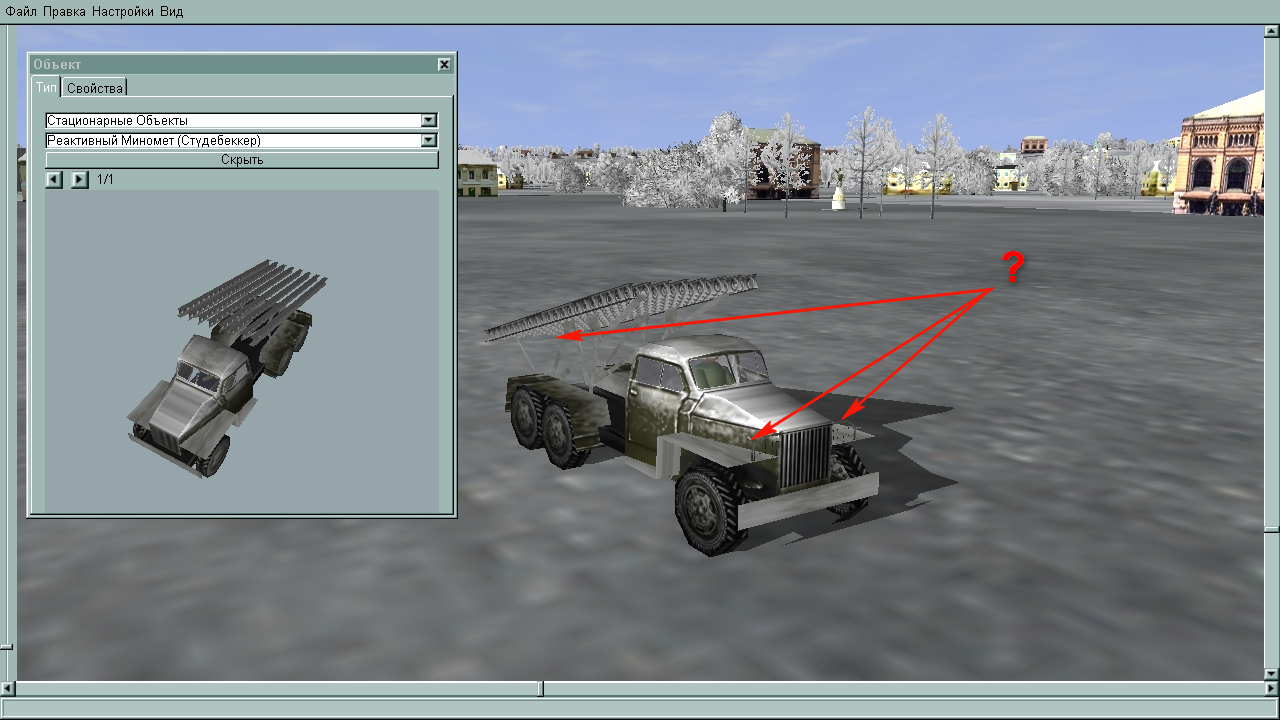Image resolution: width=1280 pixels, height=720 pixels.
Task: Expand the Стационарные Объекты dropdown arrow
Action: click(429, 121)
